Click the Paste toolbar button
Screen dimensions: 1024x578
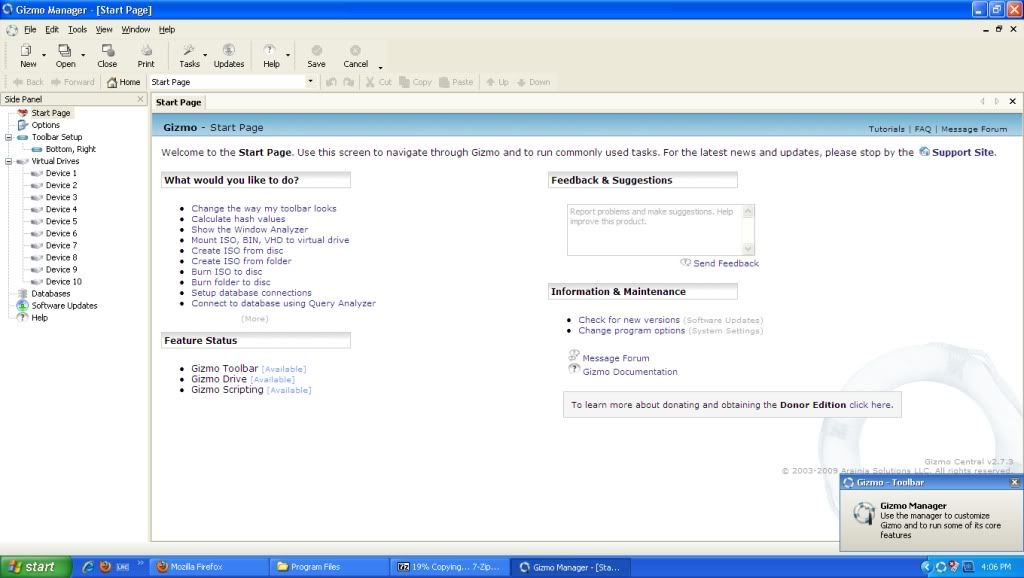tap(456, 82)
